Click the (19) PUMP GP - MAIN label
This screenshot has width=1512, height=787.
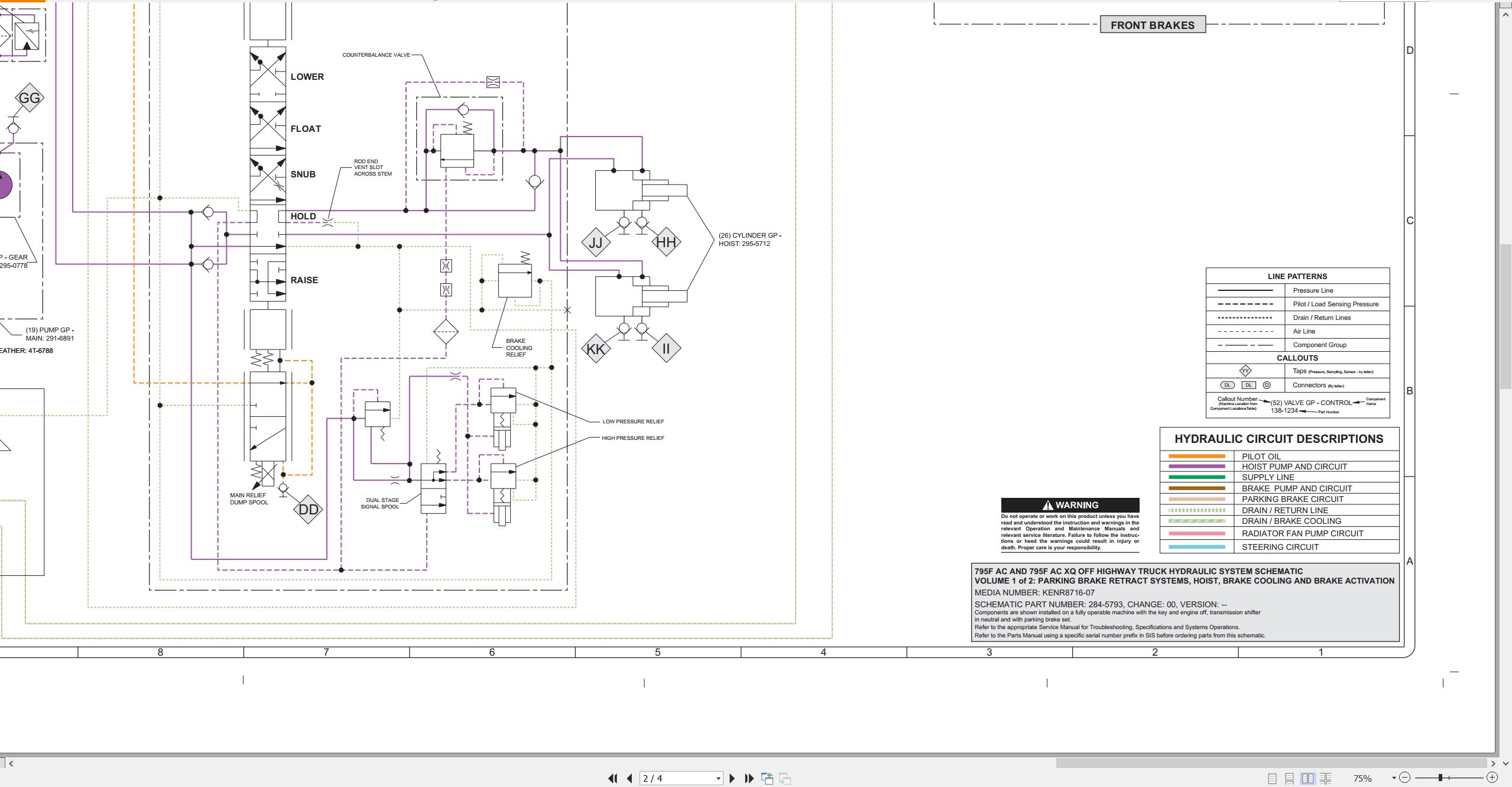pos(50,334)
